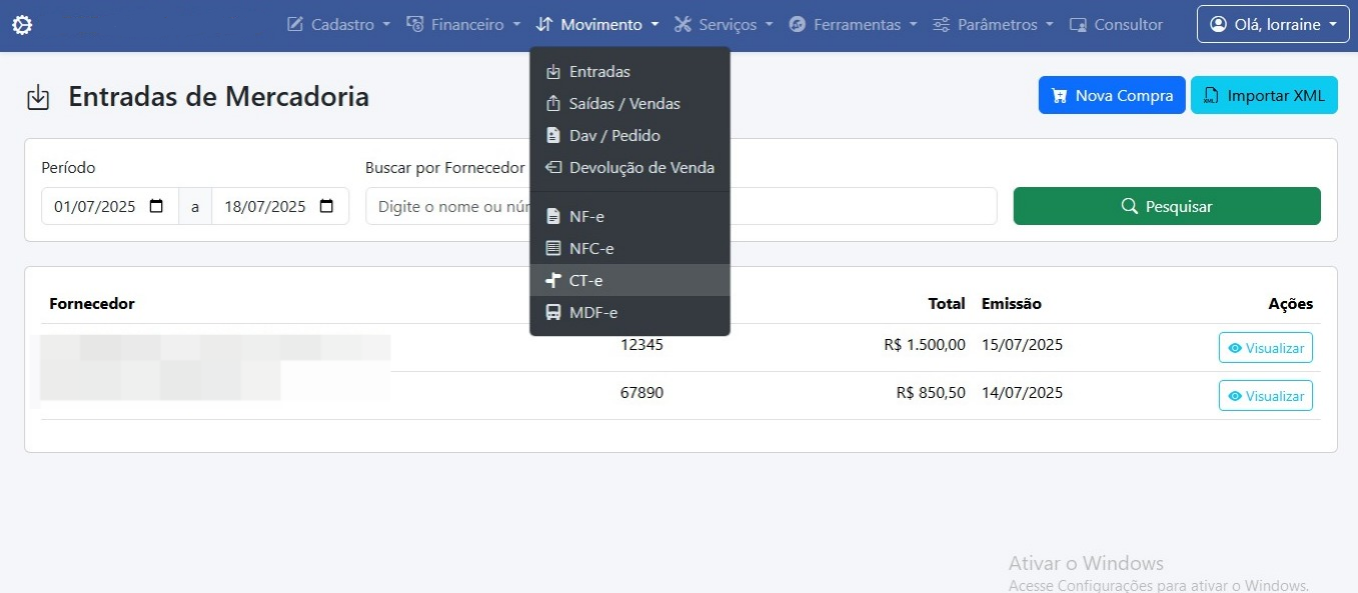View the R$ 1.500,00 entry with Visualizar
1358x593 pixels.
[1265, 348]
